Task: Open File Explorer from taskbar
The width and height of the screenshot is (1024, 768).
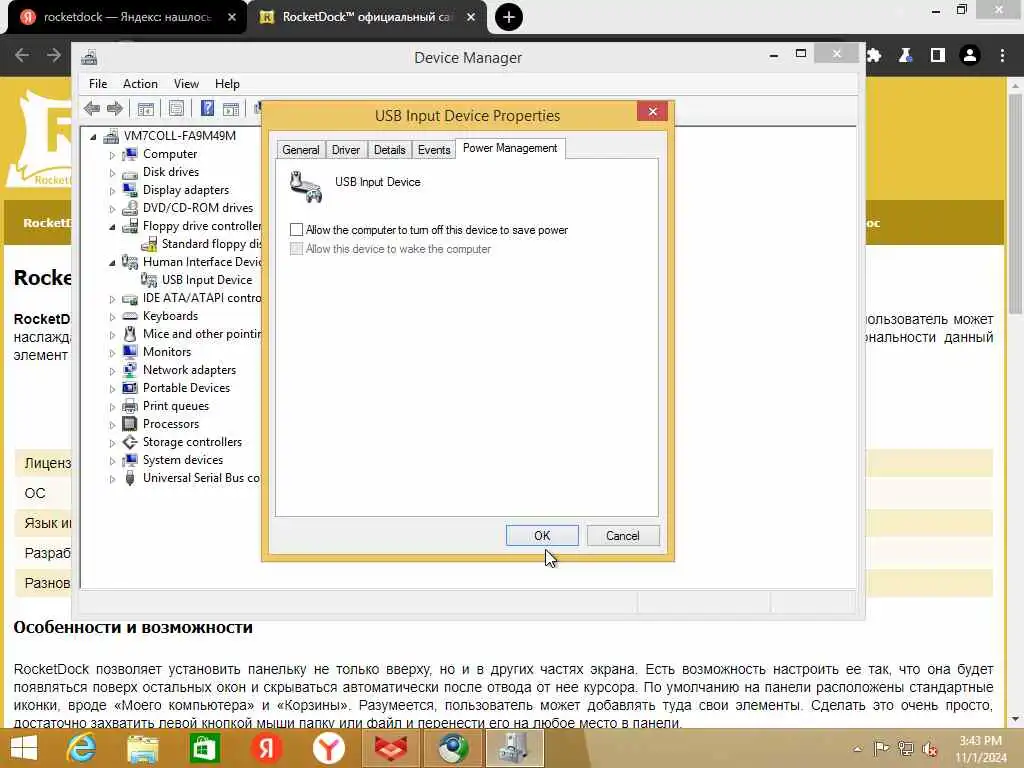Action: [x=142, y=748]
